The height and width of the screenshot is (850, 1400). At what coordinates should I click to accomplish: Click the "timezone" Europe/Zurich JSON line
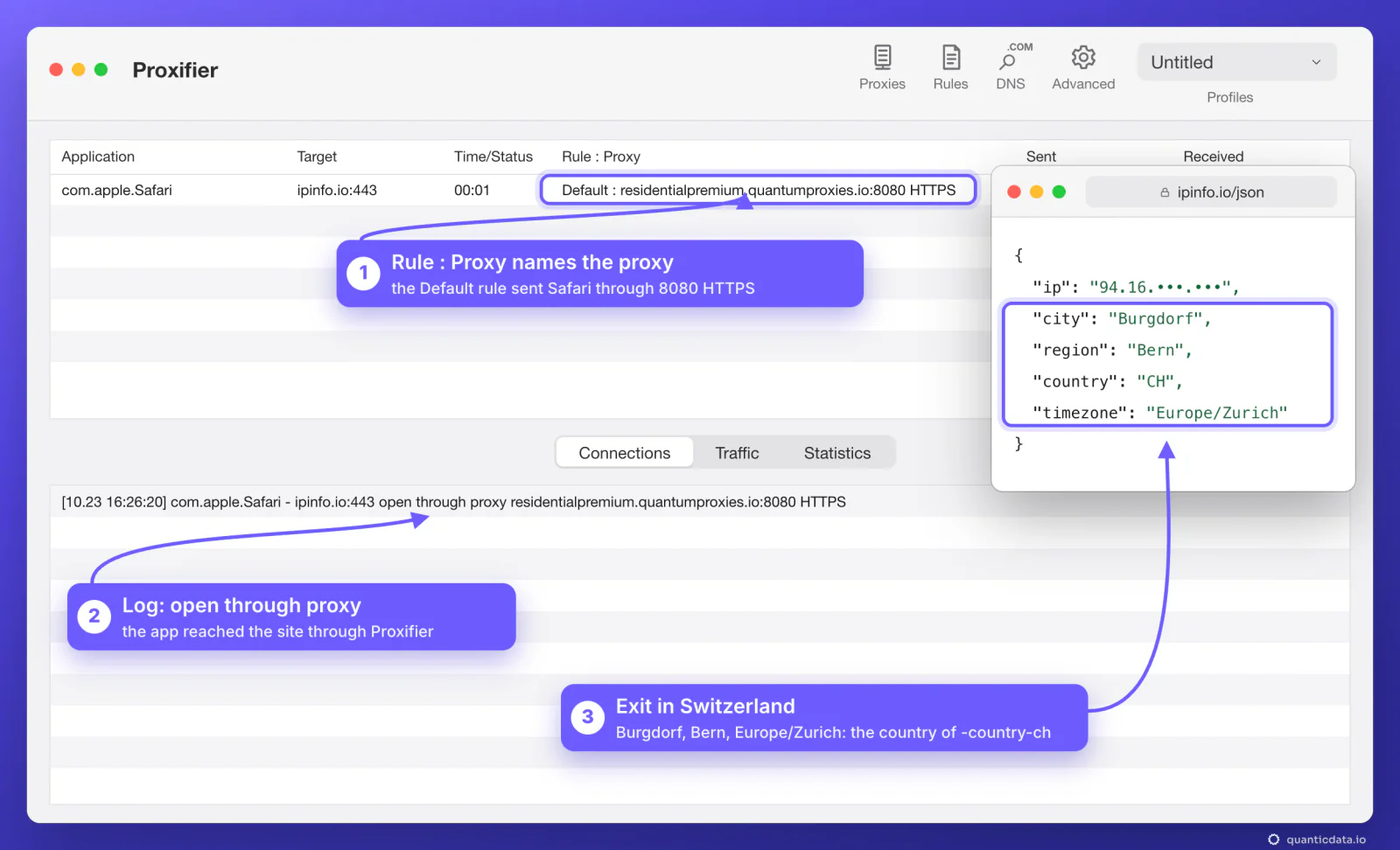(x=1160, y=413)
